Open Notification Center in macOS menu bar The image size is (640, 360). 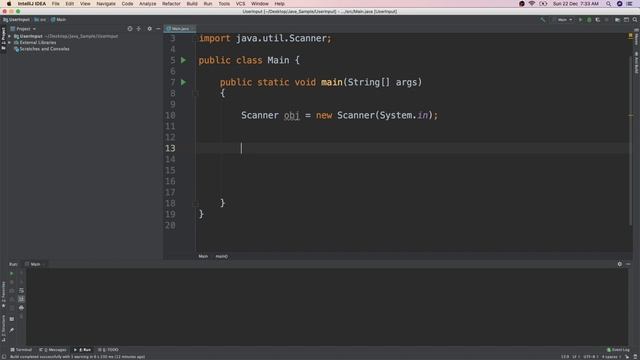[x=629, y=4]
